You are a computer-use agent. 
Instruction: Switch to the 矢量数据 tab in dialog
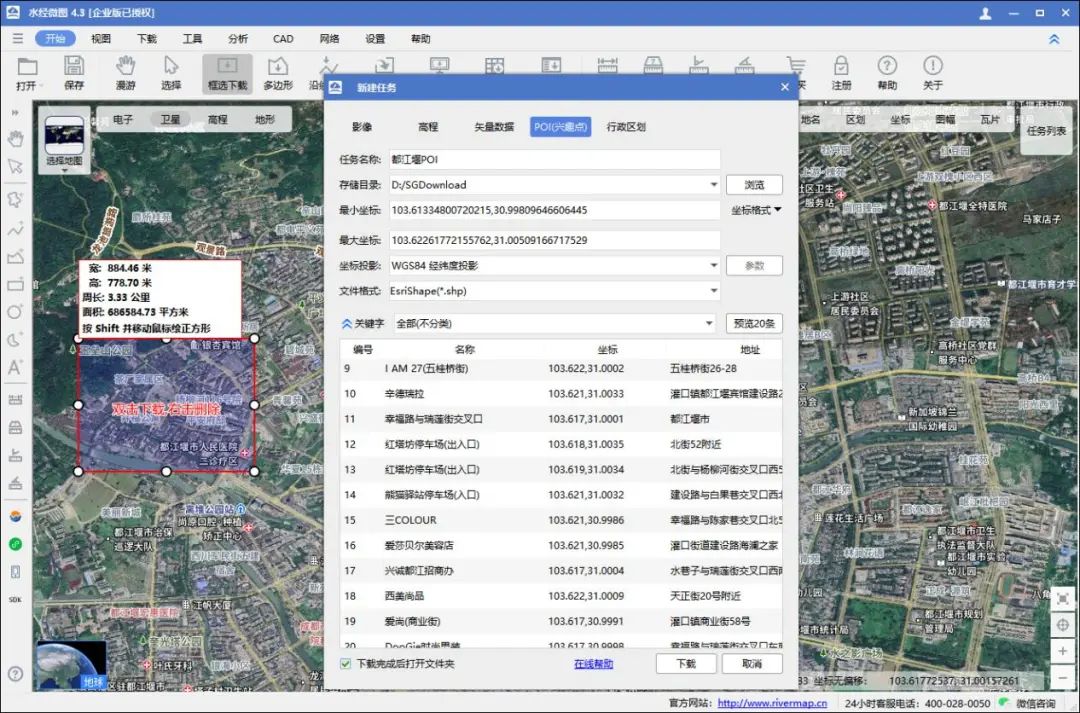[494, 127]
